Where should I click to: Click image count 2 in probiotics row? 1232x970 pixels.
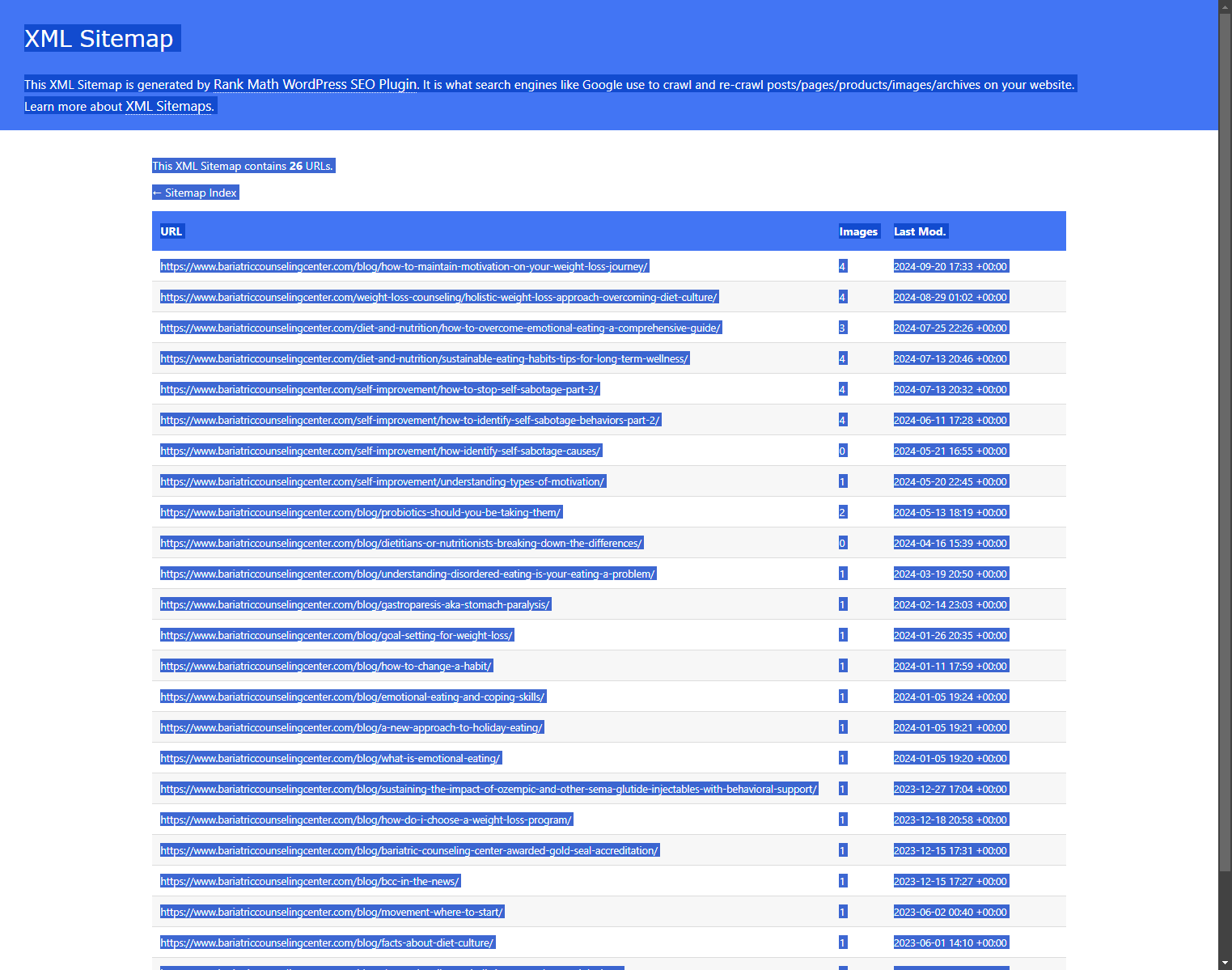click(842, 512)
